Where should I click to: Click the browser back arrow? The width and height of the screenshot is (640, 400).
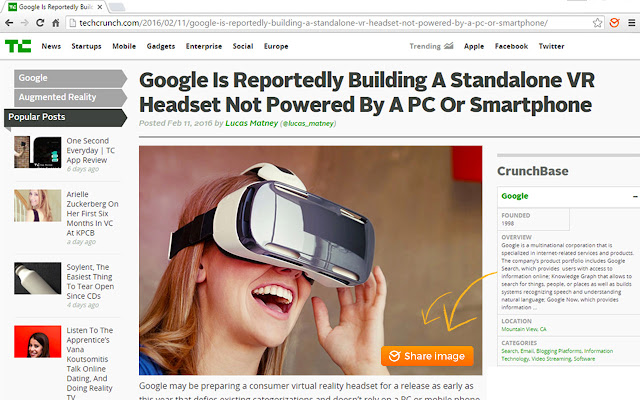tap(9, 23)
